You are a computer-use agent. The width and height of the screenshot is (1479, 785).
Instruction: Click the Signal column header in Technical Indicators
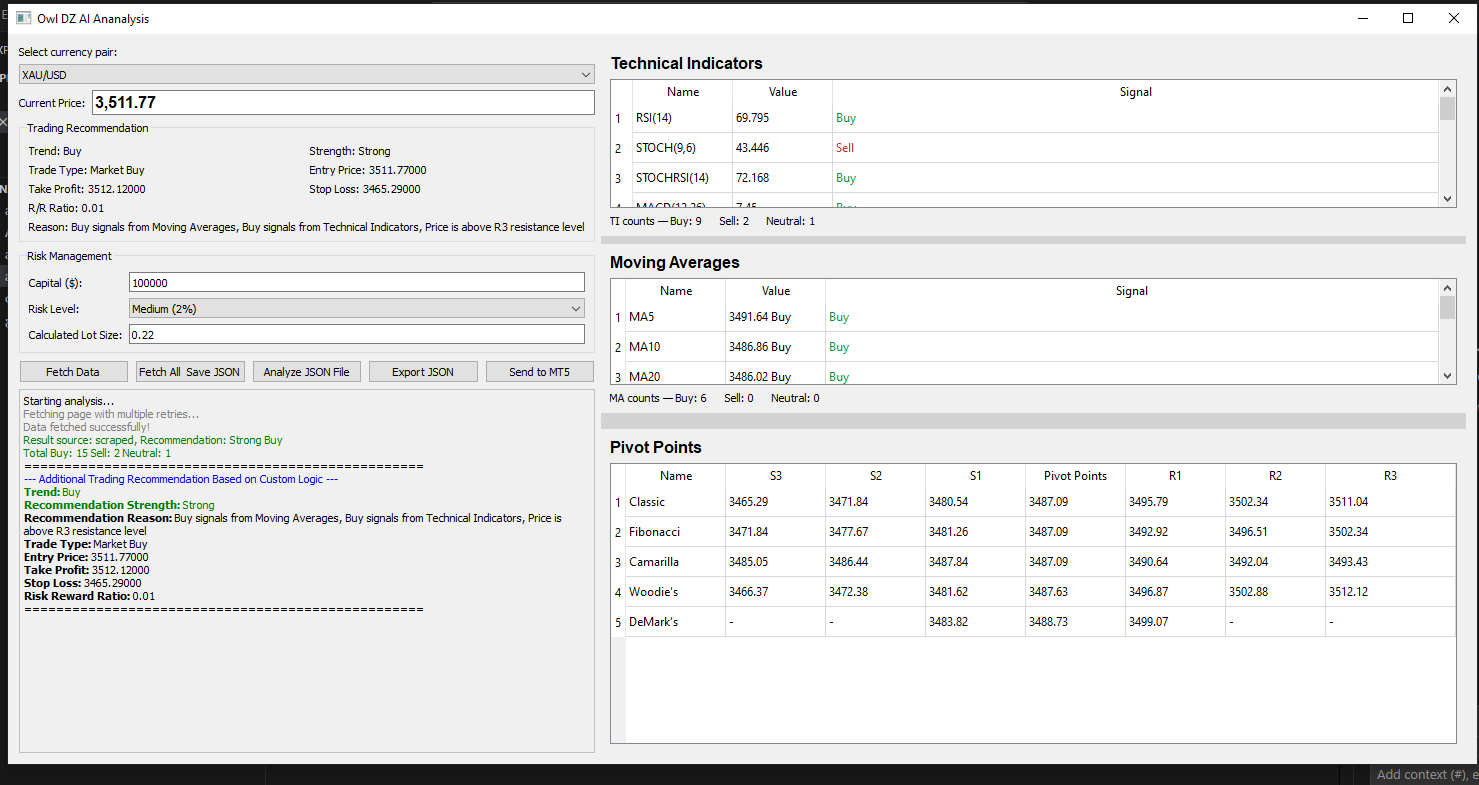(1135, 92)
